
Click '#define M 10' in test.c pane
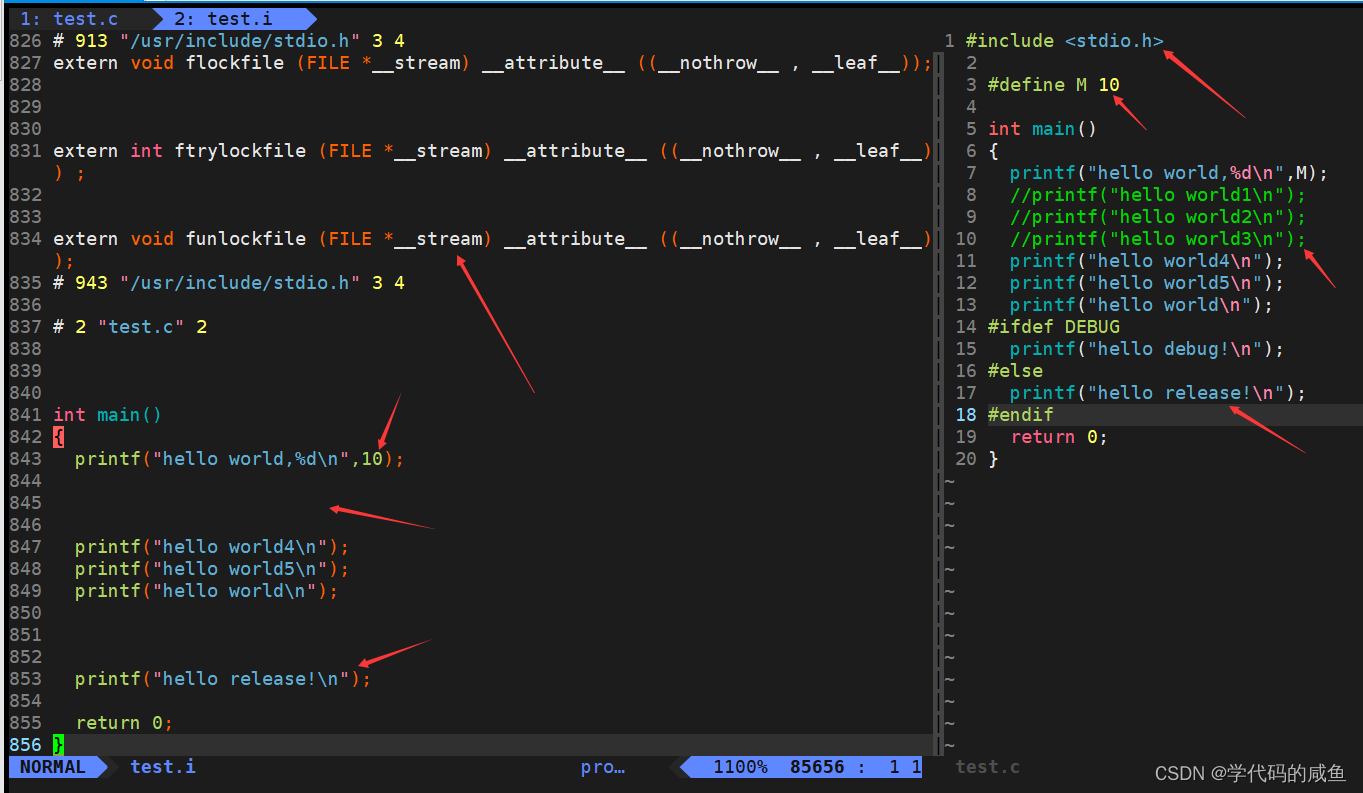click(1054, 85)
